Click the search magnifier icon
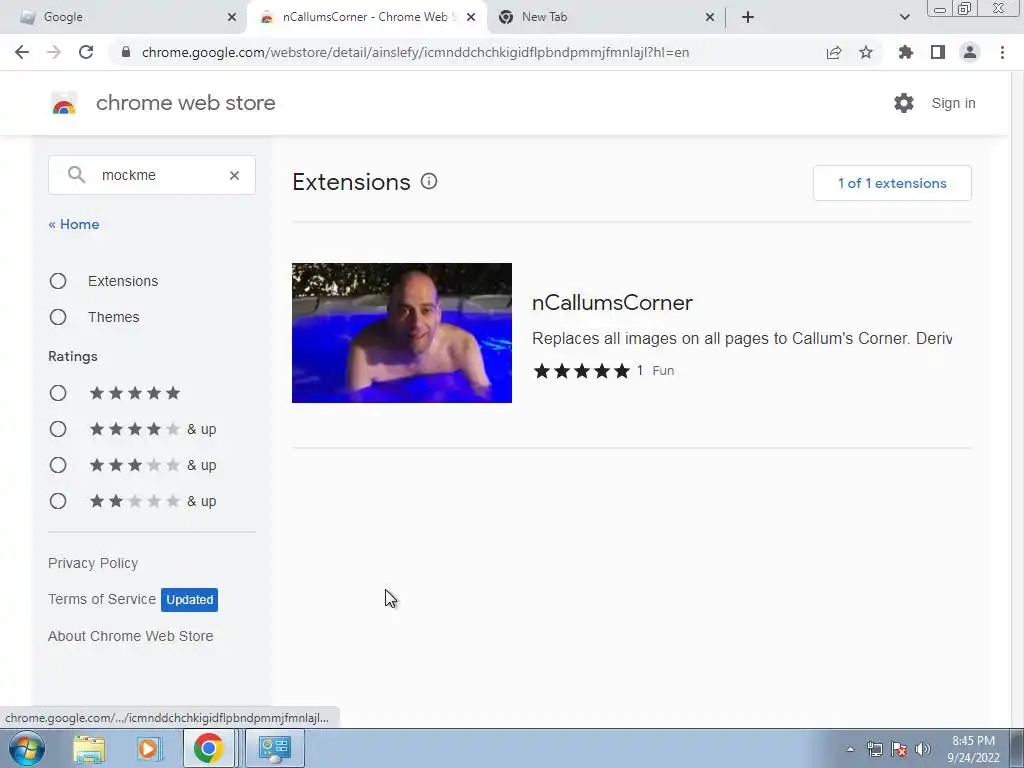Viewport: 1024px width, 768px height. tap(76, 174)
